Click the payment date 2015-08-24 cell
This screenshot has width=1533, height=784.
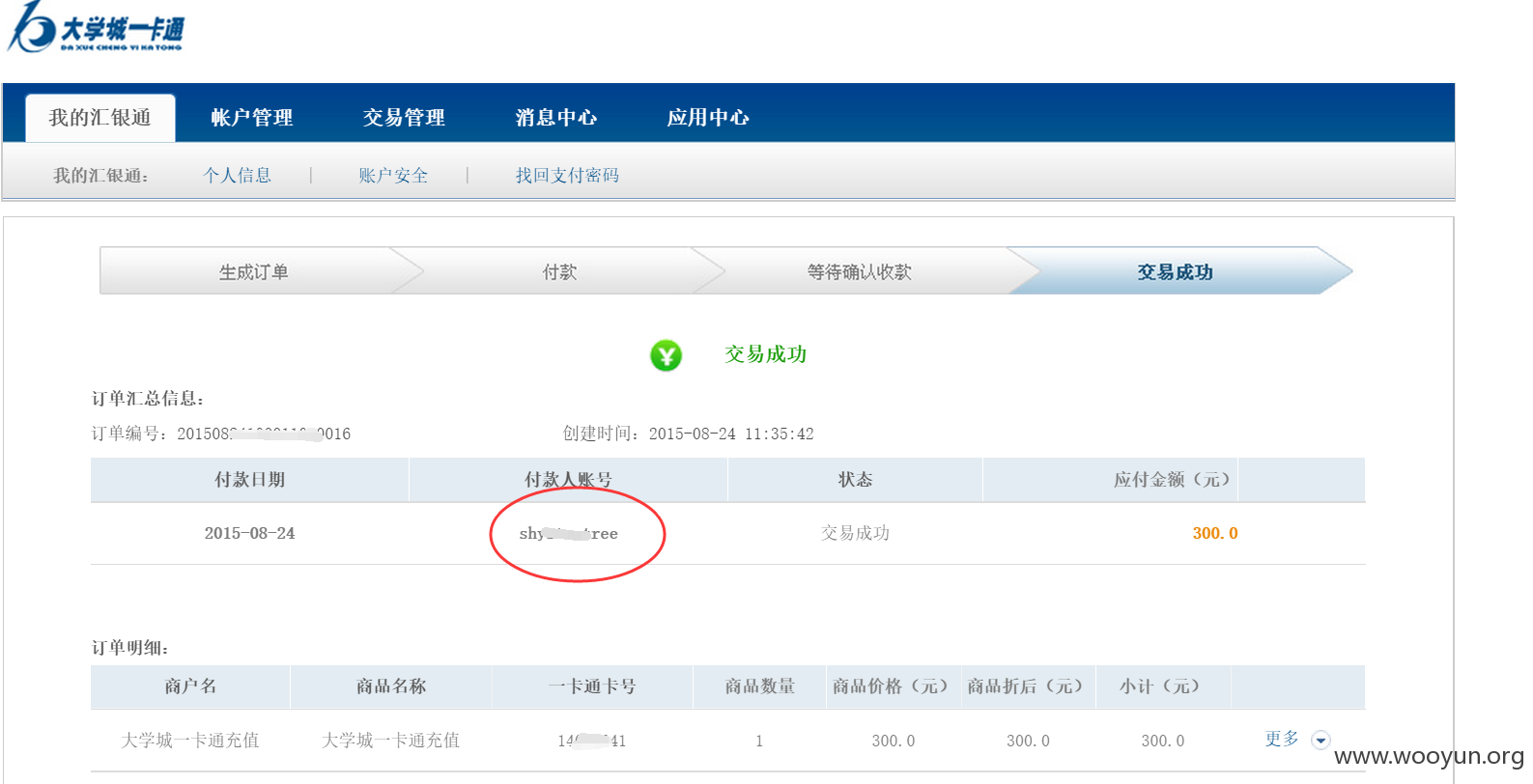coord(250,534)
